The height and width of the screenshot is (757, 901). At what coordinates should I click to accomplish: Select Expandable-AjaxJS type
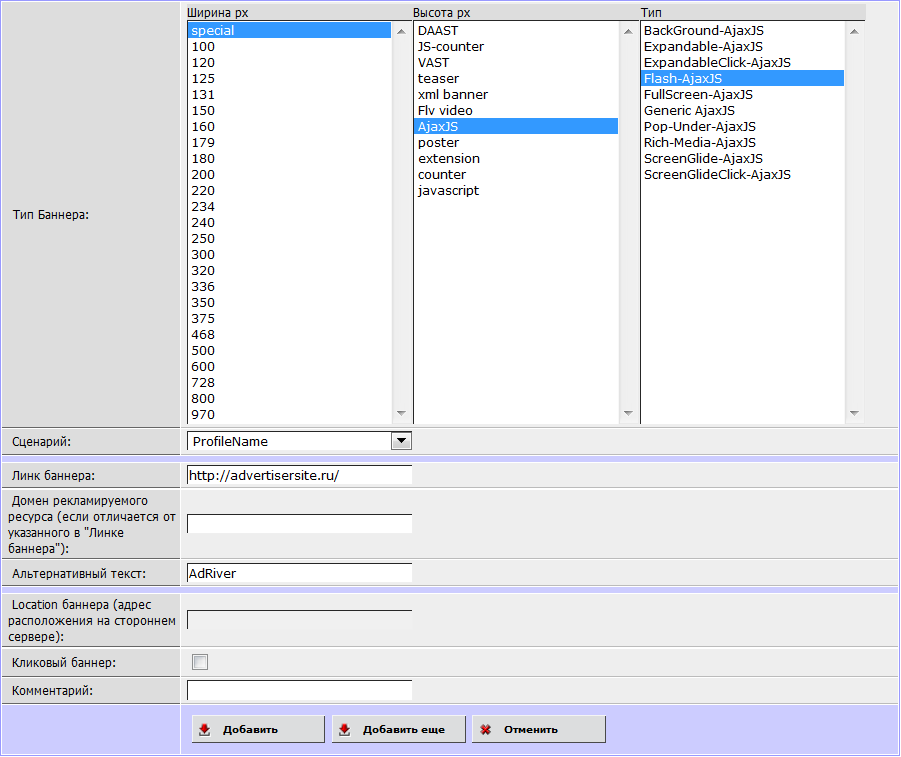point(742,47)
